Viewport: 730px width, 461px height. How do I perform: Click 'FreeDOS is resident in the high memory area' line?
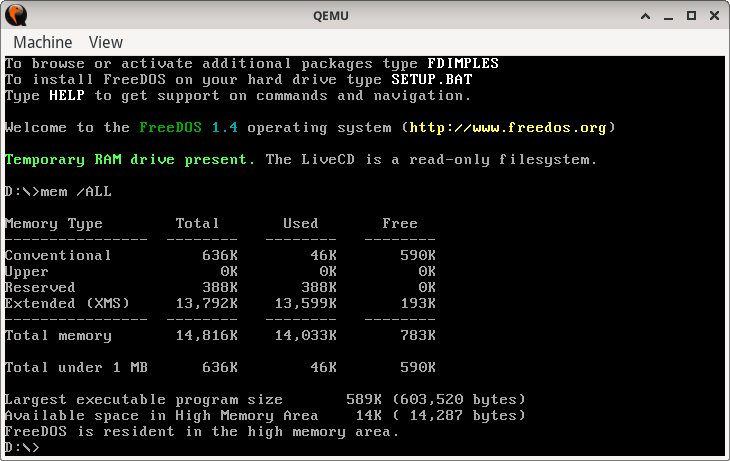(202, 432)
